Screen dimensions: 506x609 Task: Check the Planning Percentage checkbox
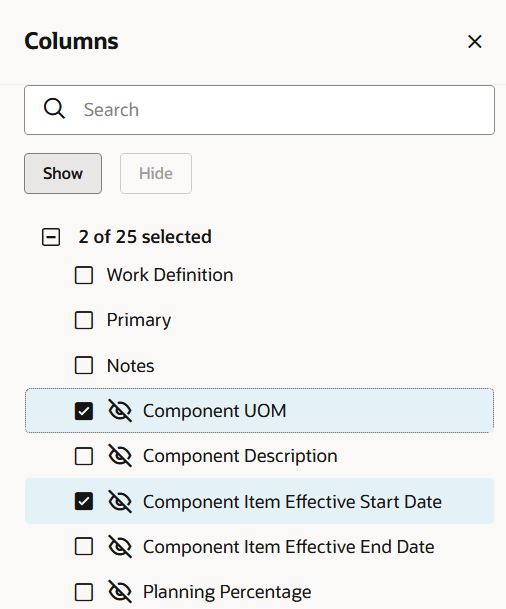coord(84,592)
